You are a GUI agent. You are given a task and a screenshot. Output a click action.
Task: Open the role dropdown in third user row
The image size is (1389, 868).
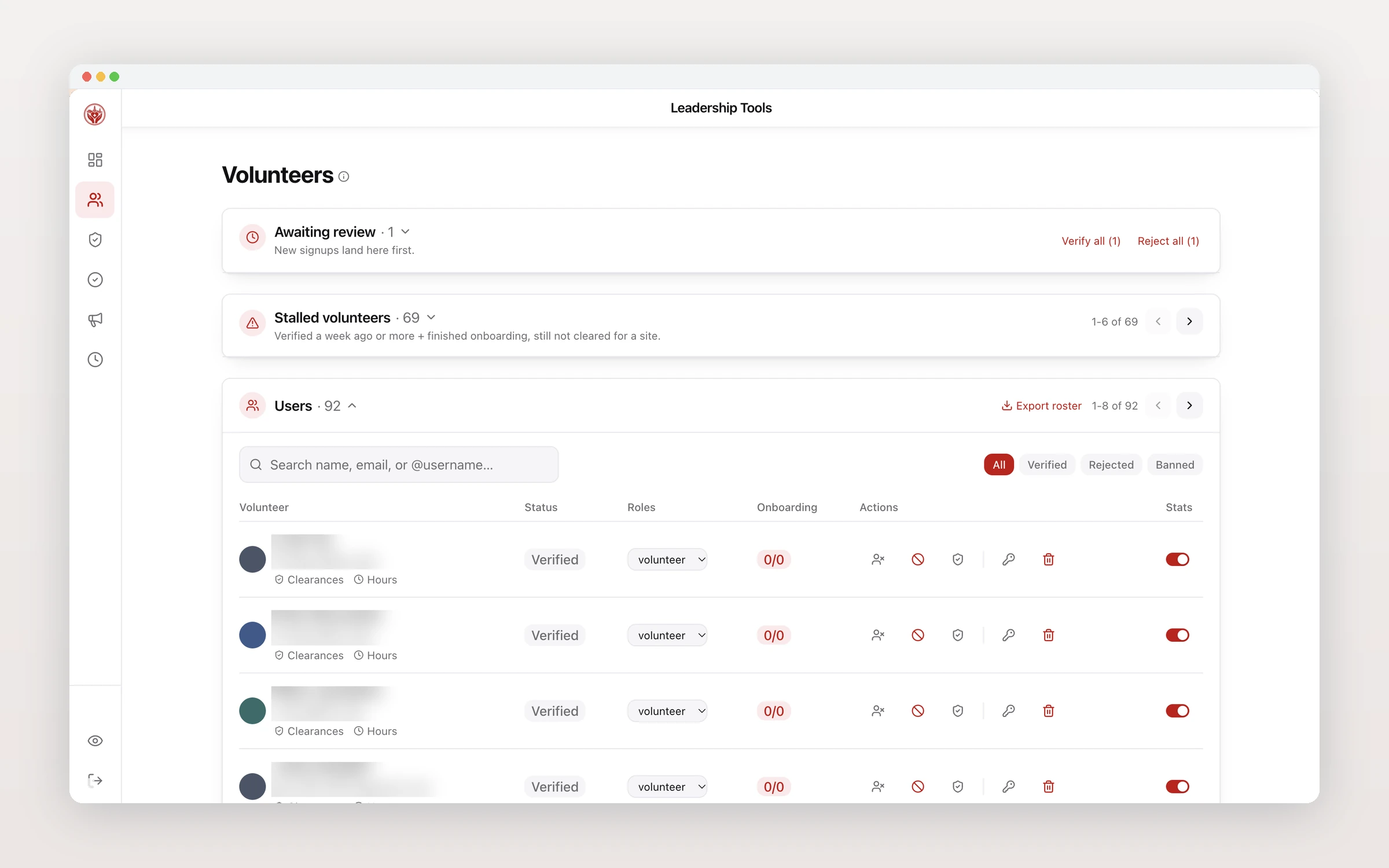click(x=667, y=711)
